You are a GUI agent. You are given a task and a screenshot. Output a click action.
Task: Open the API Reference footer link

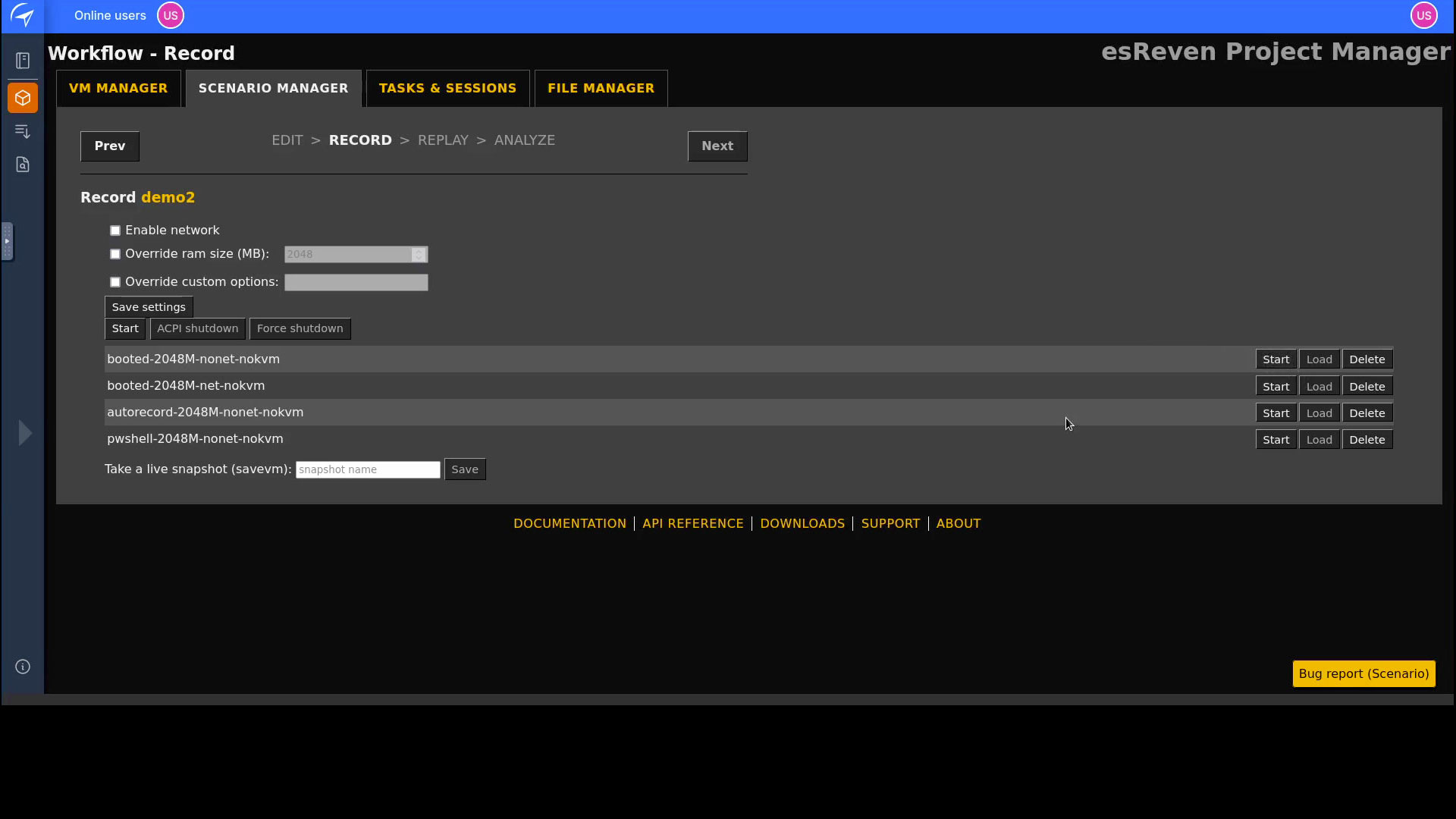pos(692,523)
